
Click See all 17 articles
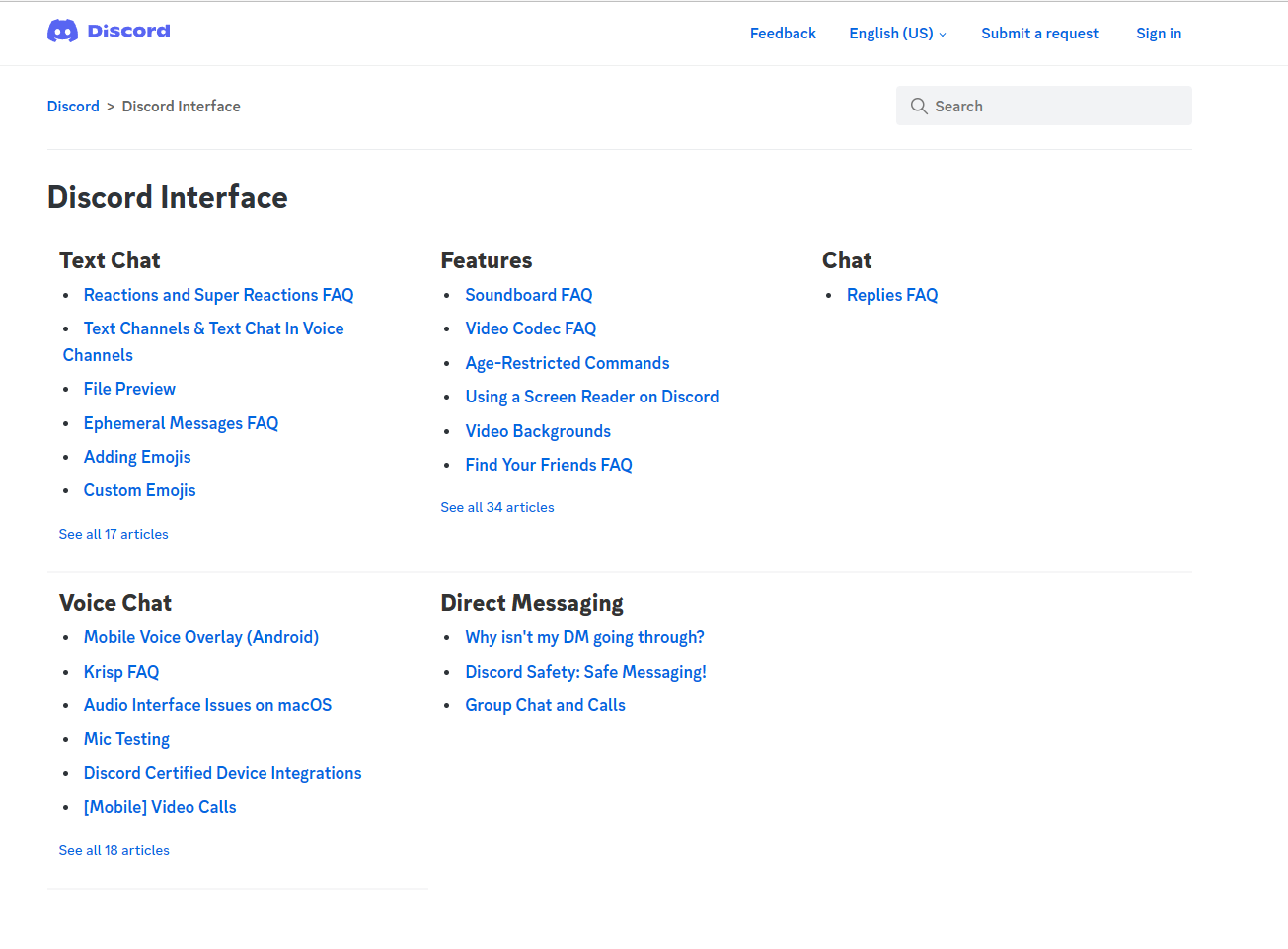114,534
